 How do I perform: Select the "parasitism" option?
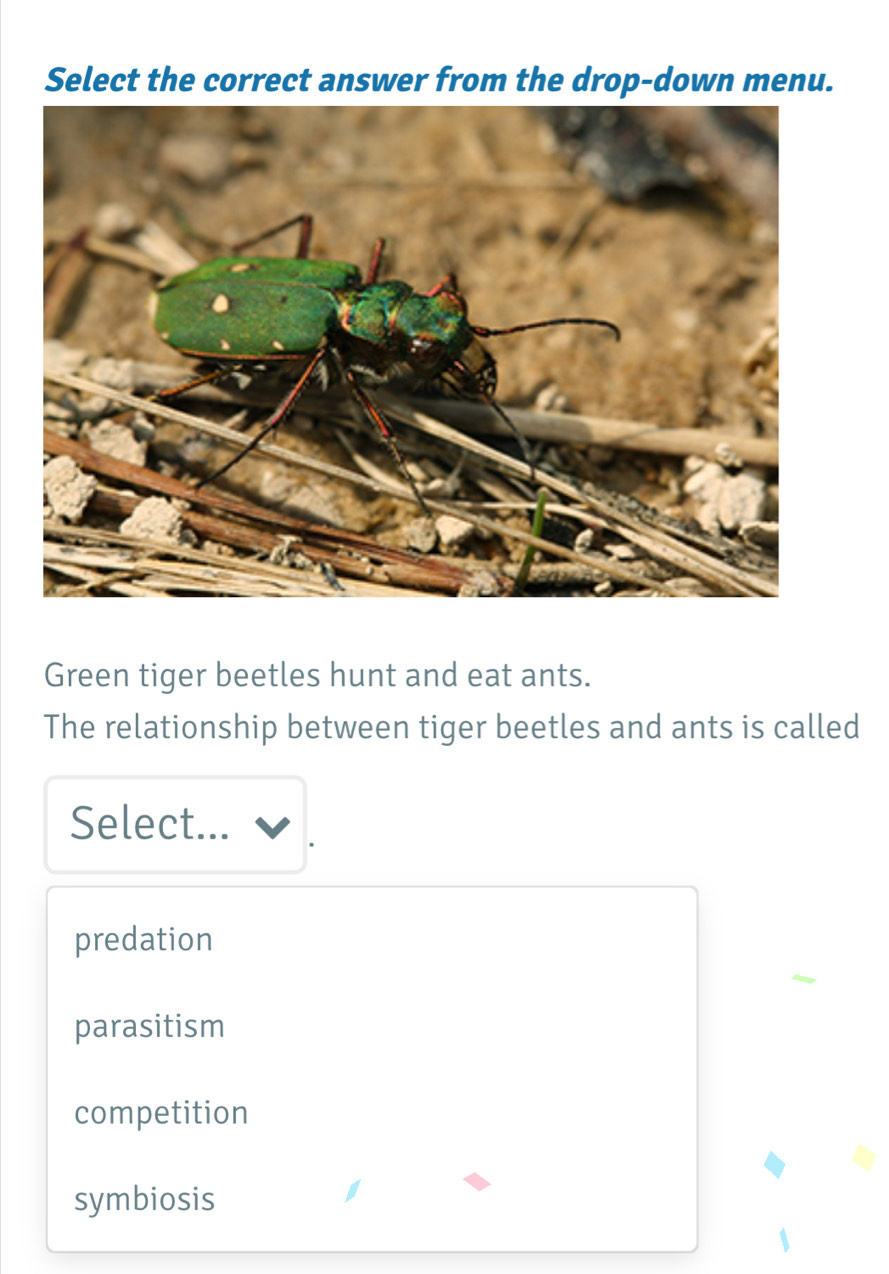[x=150, y=1026]
